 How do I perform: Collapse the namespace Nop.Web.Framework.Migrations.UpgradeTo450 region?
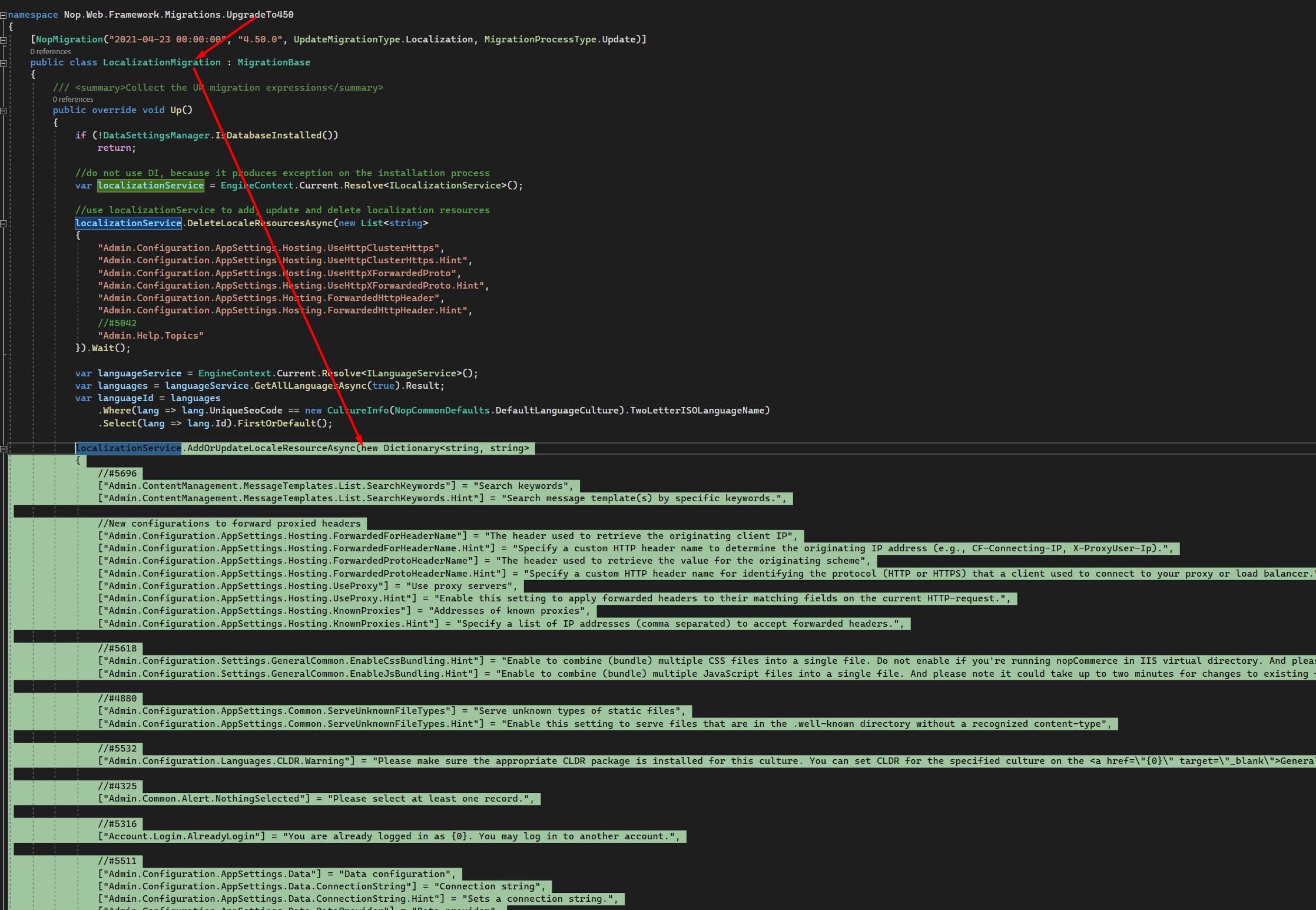point(4,15)
